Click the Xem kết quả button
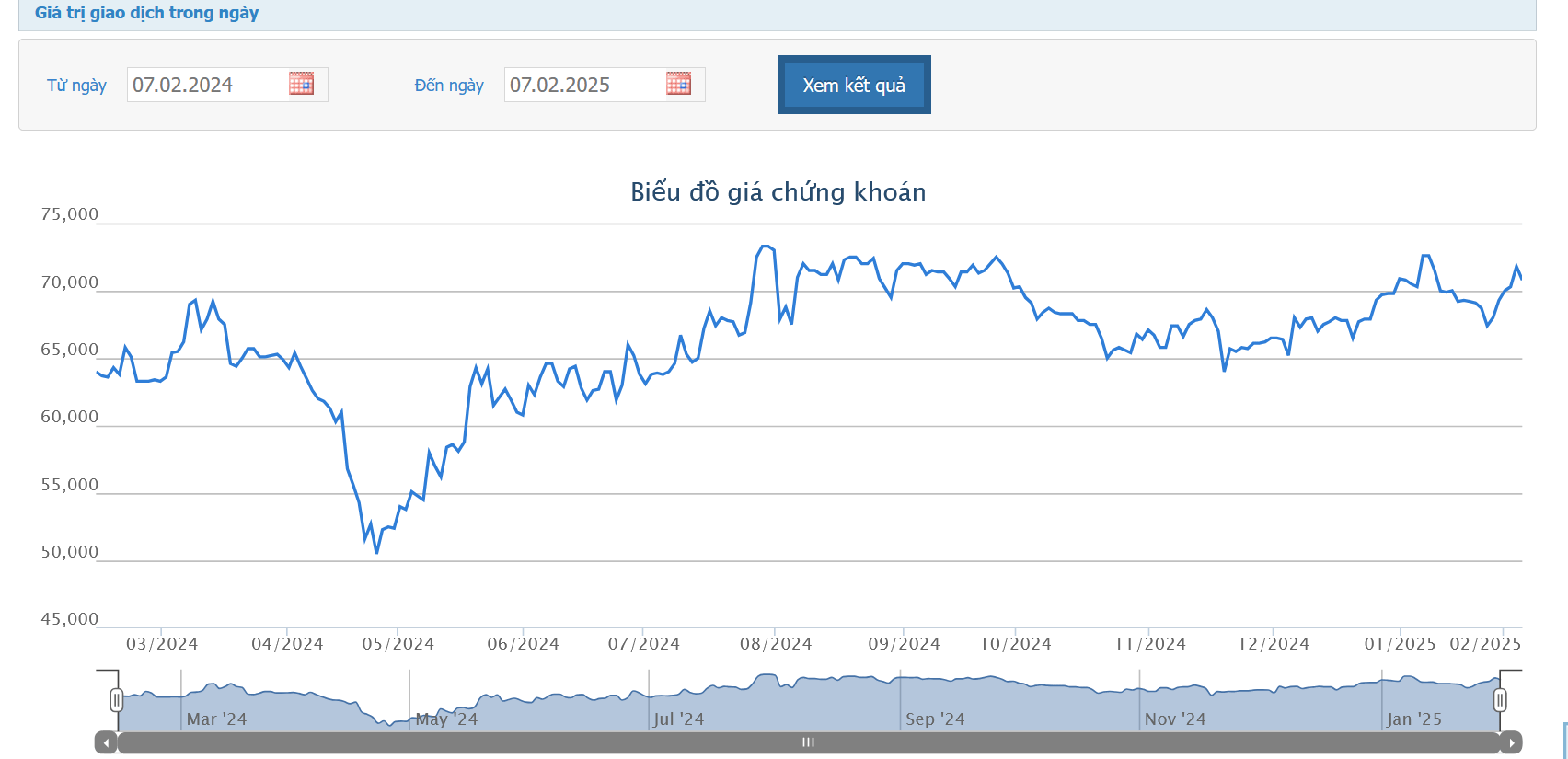The height and width of the screenshot is (759, 1568). 854,85
